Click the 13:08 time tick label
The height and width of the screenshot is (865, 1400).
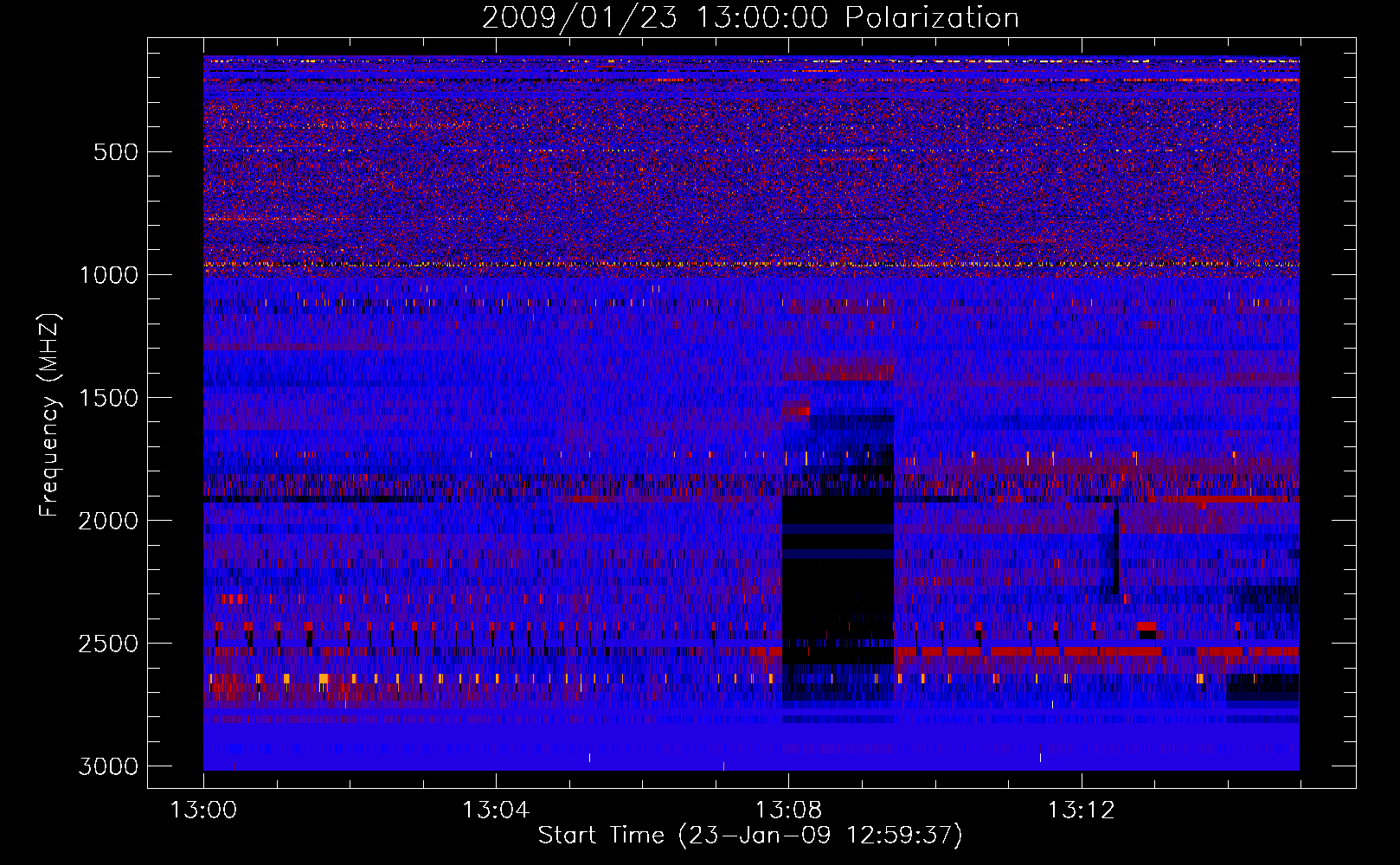788,811
